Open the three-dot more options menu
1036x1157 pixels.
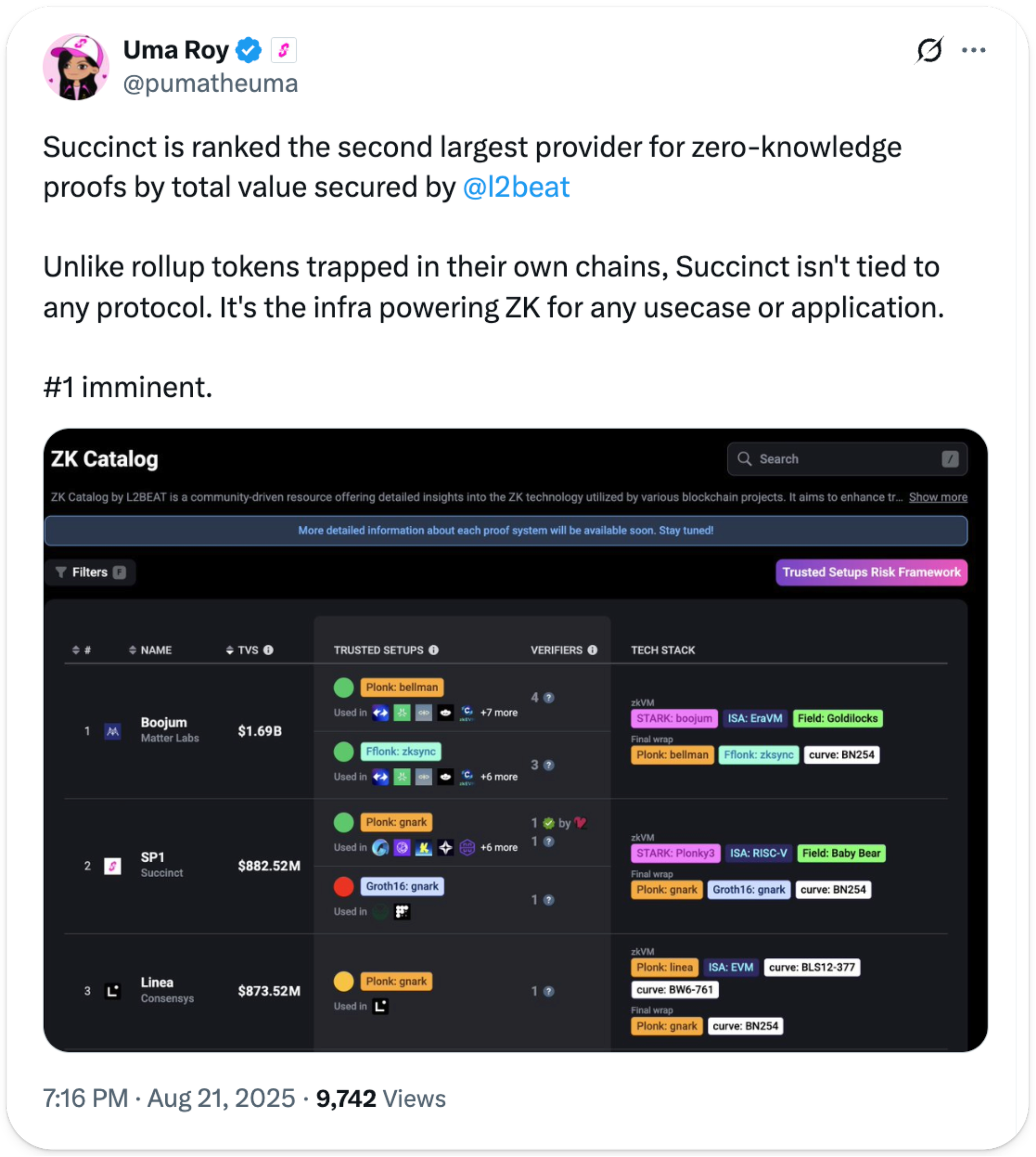pos(973,50)
